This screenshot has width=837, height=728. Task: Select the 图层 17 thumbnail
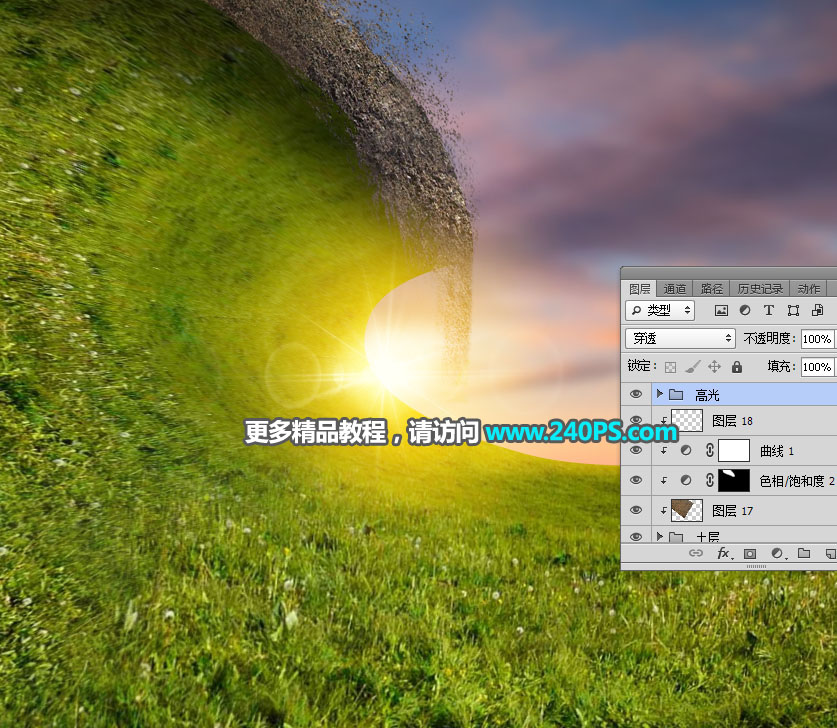687,510
